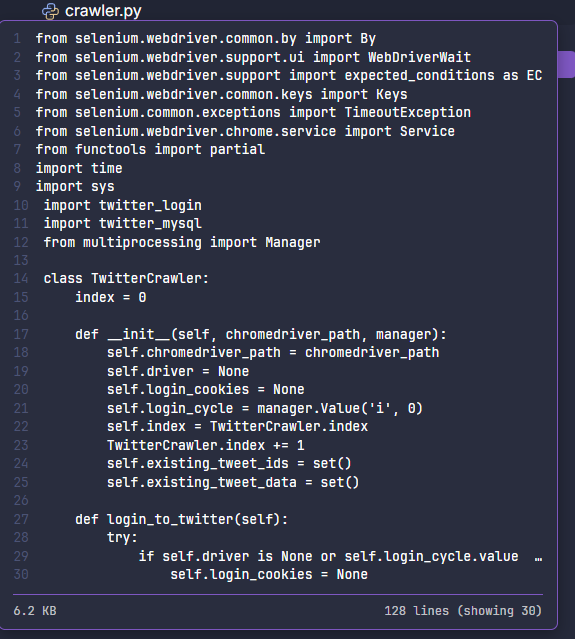The image size is (575, 639).
Task: Click '128 lines (showing 30)' status text
Action: click(x=463, y=611)
